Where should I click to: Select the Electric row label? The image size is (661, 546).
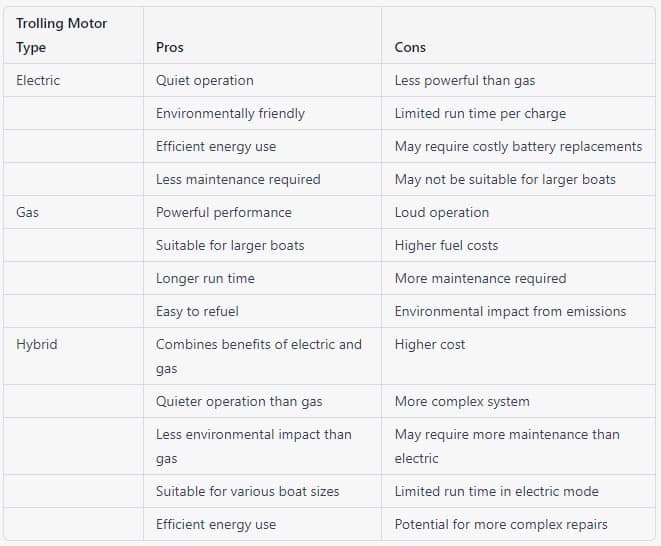[x=38, y=80]
